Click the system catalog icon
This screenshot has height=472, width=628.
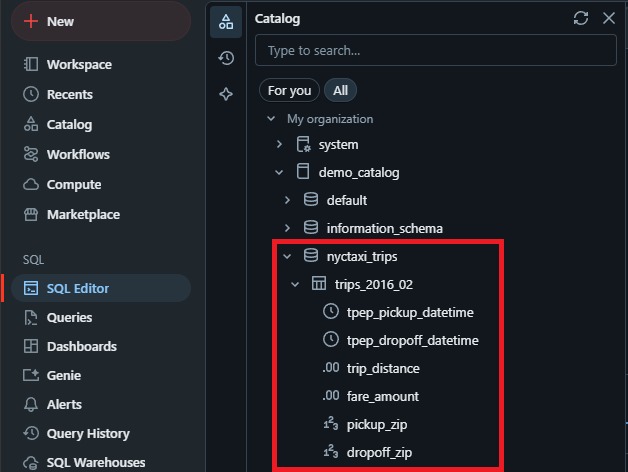coord(303,145)
